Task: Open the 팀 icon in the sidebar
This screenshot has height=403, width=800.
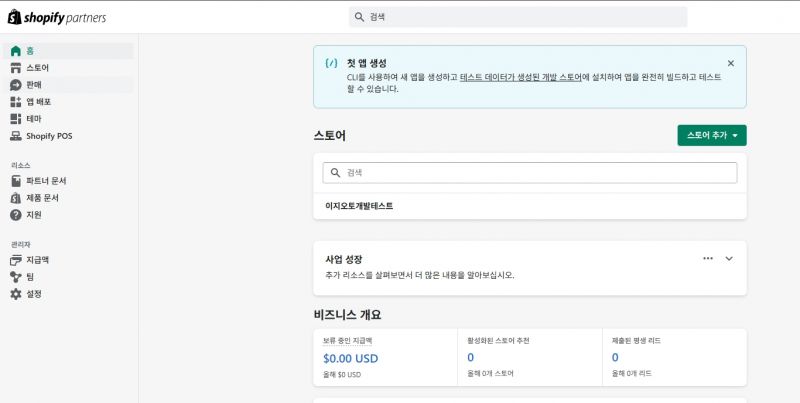Action: tap(16, 277)
